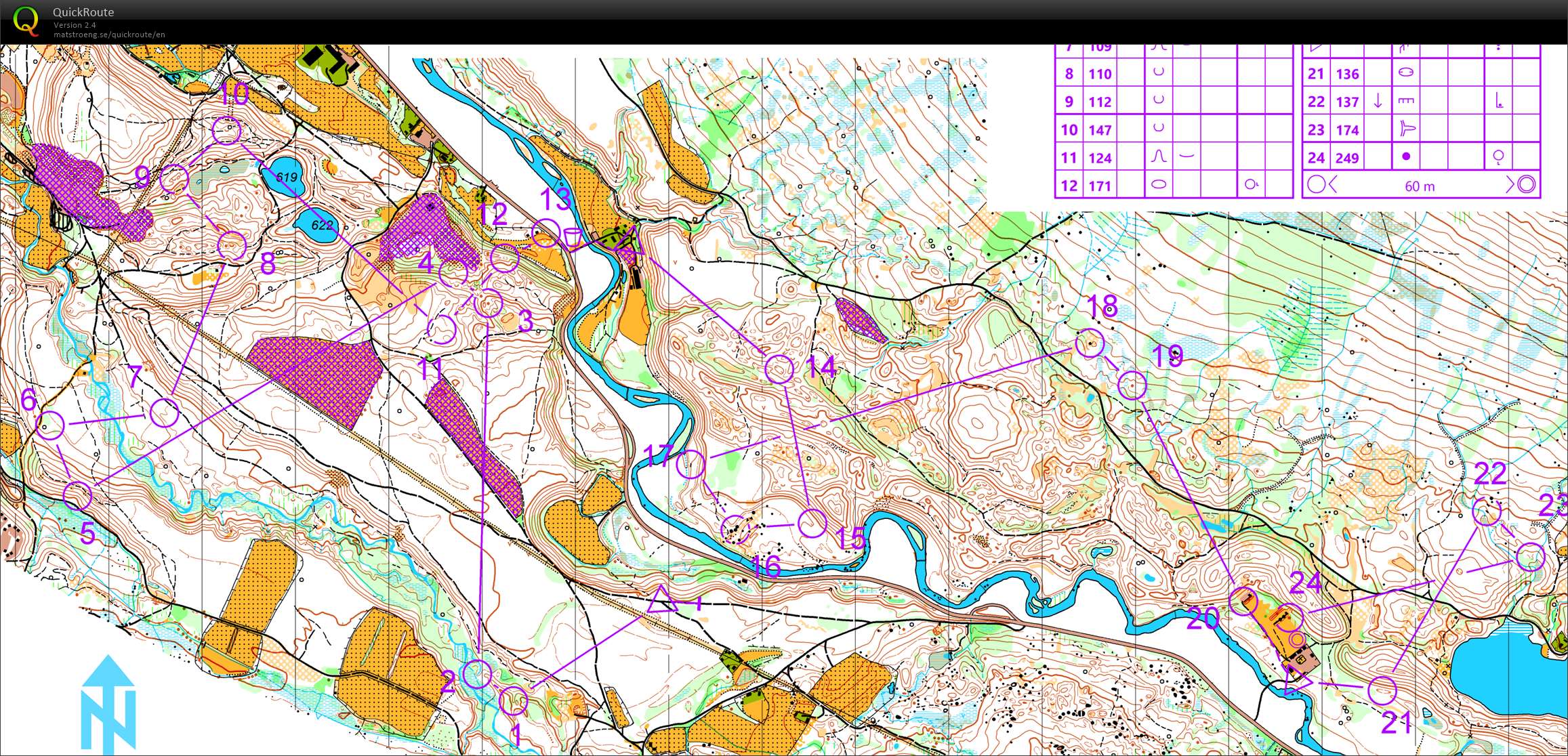Click control code '136' in the table
Image resolution: width=1568 pixels, height=756 pixels.
click(x=1347, y=74)
